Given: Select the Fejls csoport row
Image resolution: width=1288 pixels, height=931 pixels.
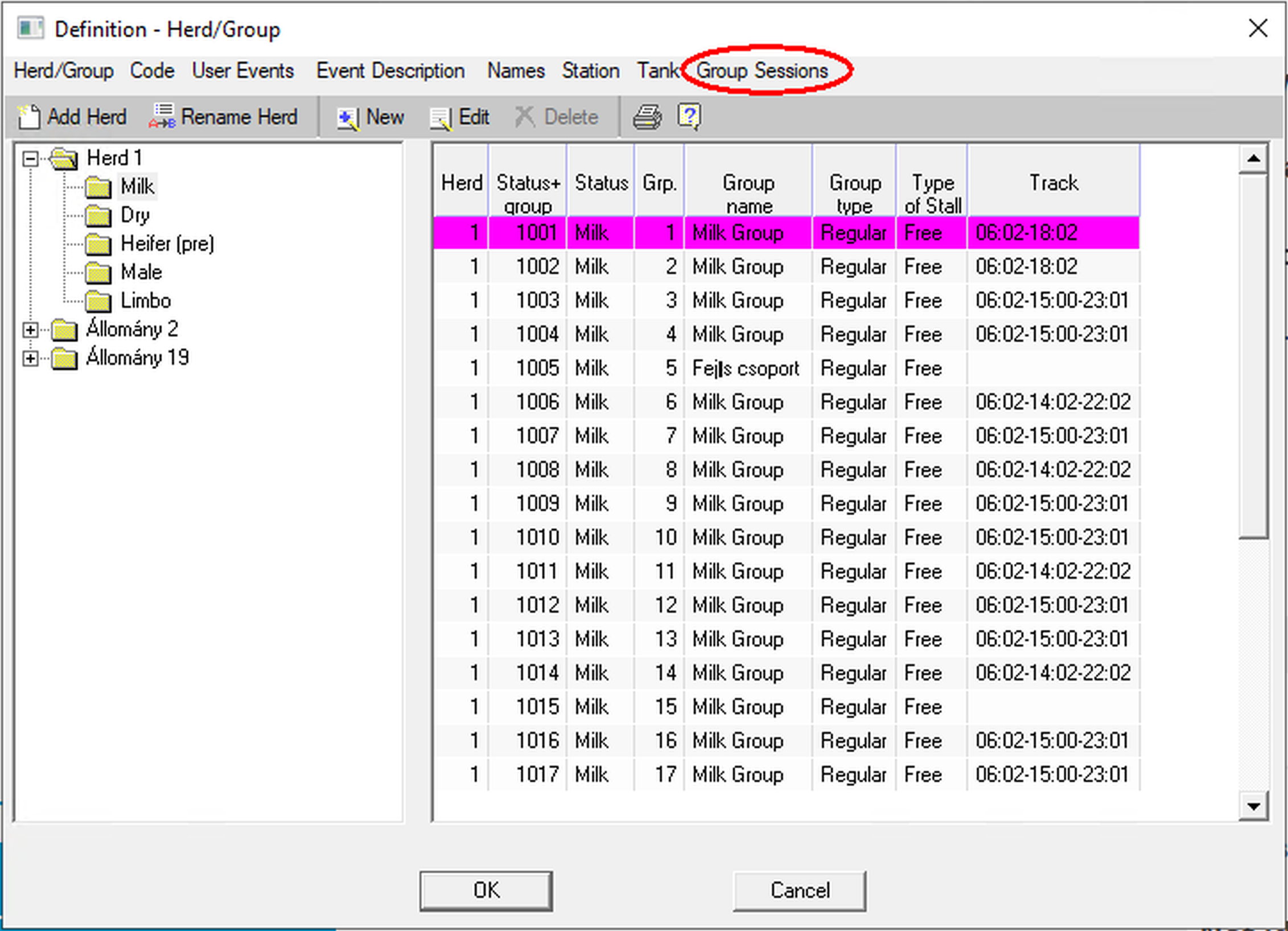Looking at the screenshot, I should coord(746,368).
